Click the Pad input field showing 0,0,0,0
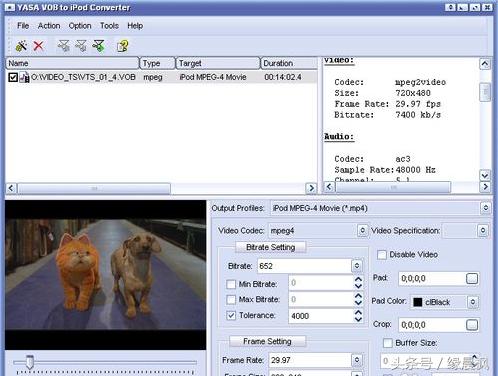This screenshot has height=376, width=498. tap(432, 278)
